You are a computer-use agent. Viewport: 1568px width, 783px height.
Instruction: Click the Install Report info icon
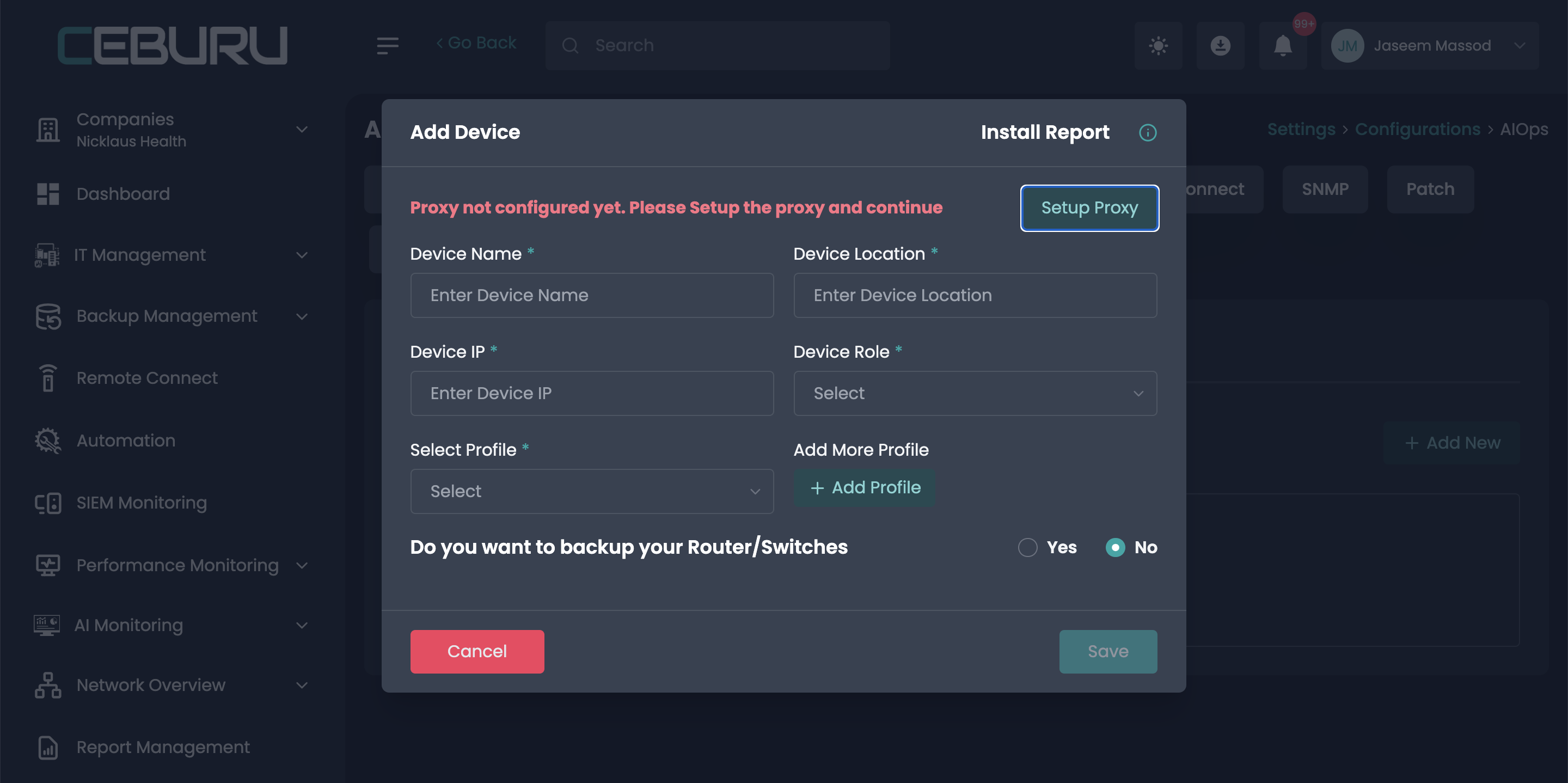pyautogui.click(x=1147, y=133)
